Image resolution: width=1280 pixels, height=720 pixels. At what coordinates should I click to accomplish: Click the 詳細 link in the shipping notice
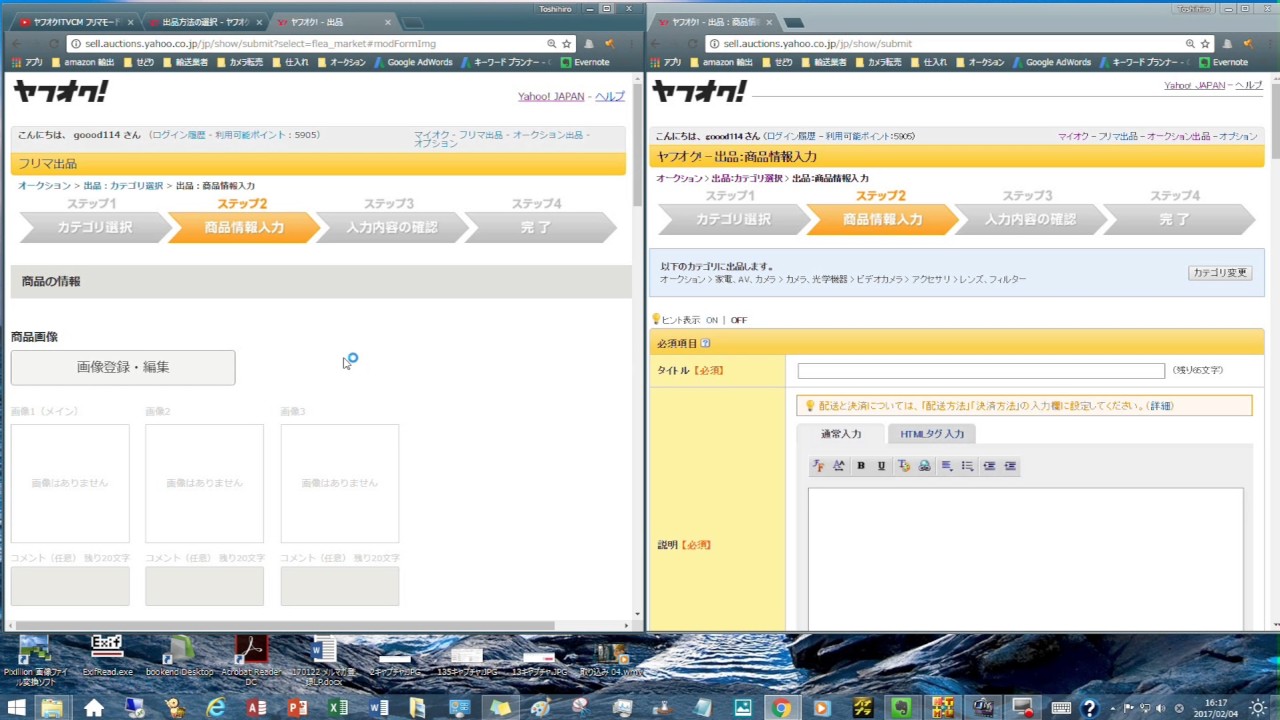(1160, 406)
